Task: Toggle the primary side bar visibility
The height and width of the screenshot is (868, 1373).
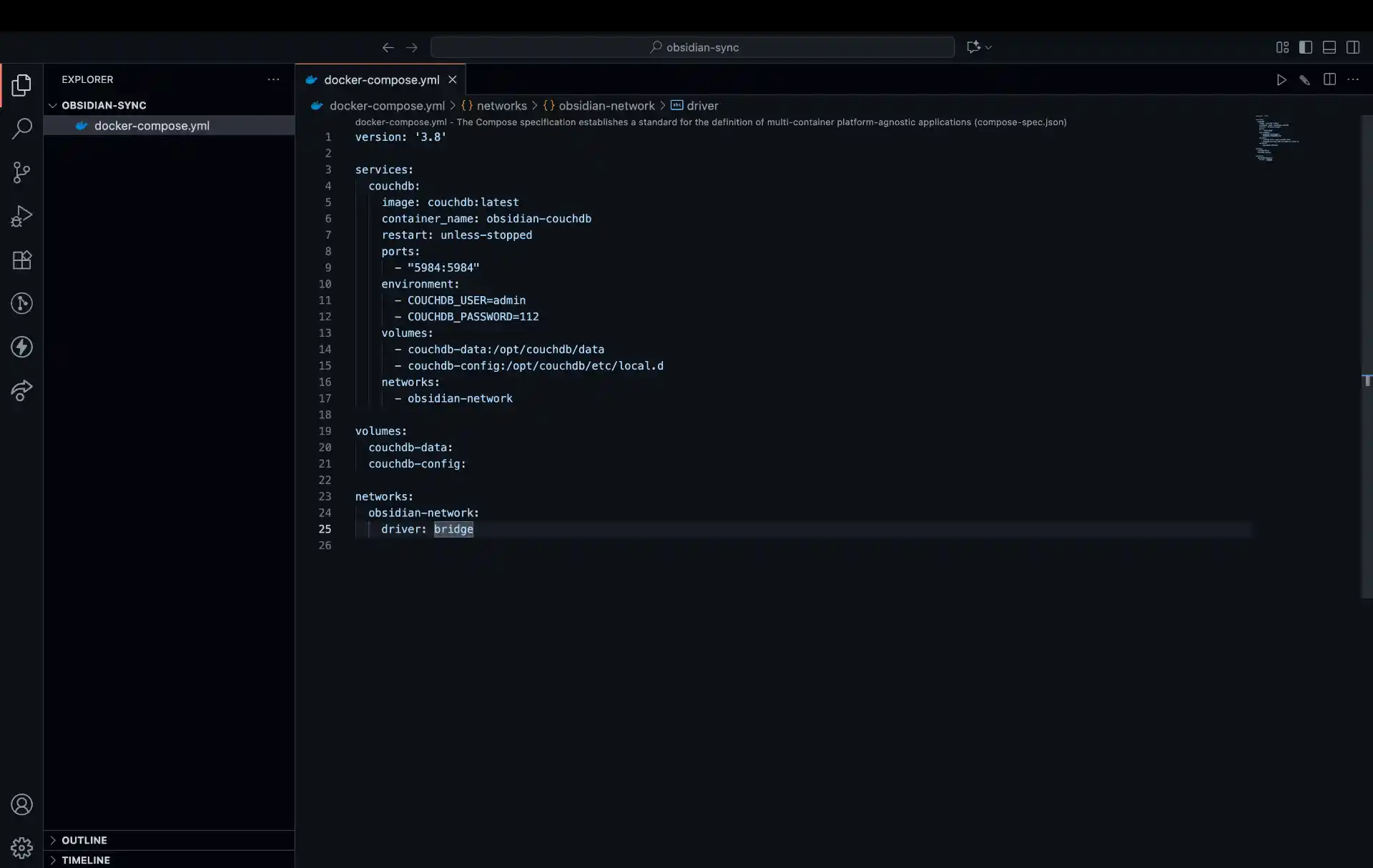Action: (1305, 47)
